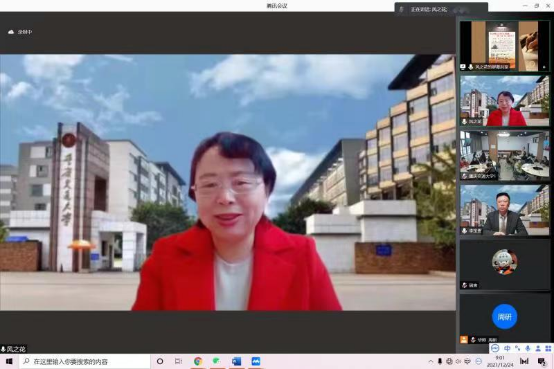Open the Tencent Meeting taskbar icon
Image resolution: width=554 pixels, height=369 pixels.
pos(255,361)
